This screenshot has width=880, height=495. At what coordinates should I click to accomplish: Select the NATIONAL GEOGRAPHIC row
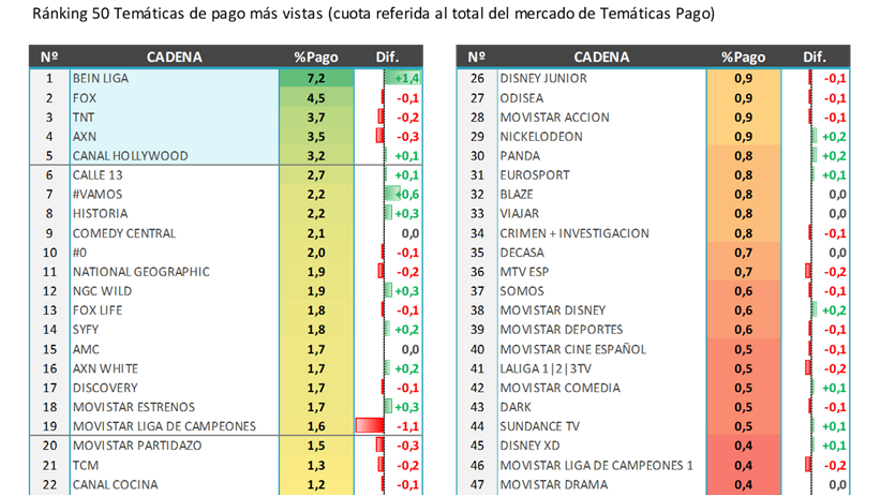(x=141, y=272)
